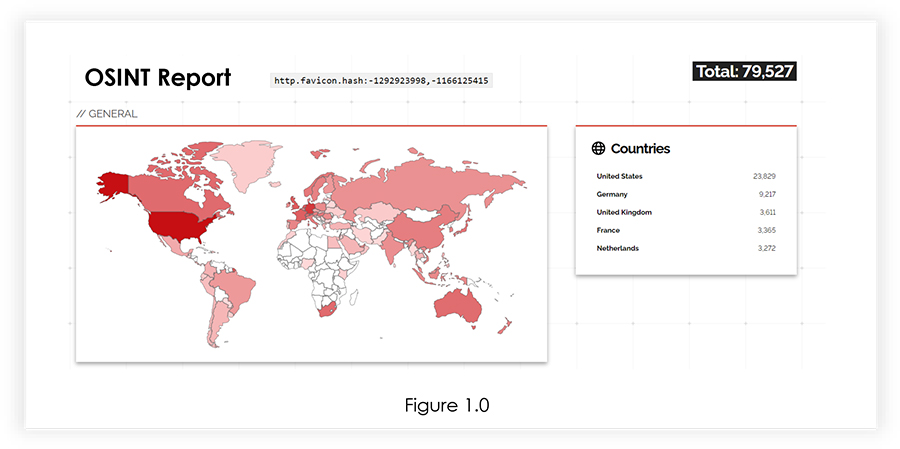
Task: Click the http.favicon.hash query string
Action: tap(381, 81)
